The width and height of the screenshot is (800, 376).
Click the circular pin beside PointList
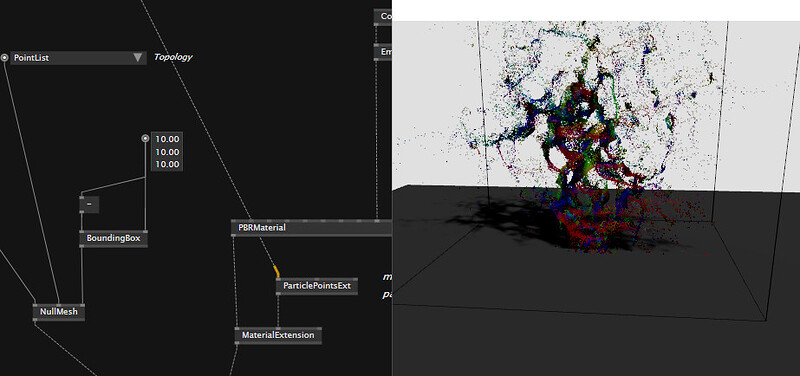(x=5, y=58)
